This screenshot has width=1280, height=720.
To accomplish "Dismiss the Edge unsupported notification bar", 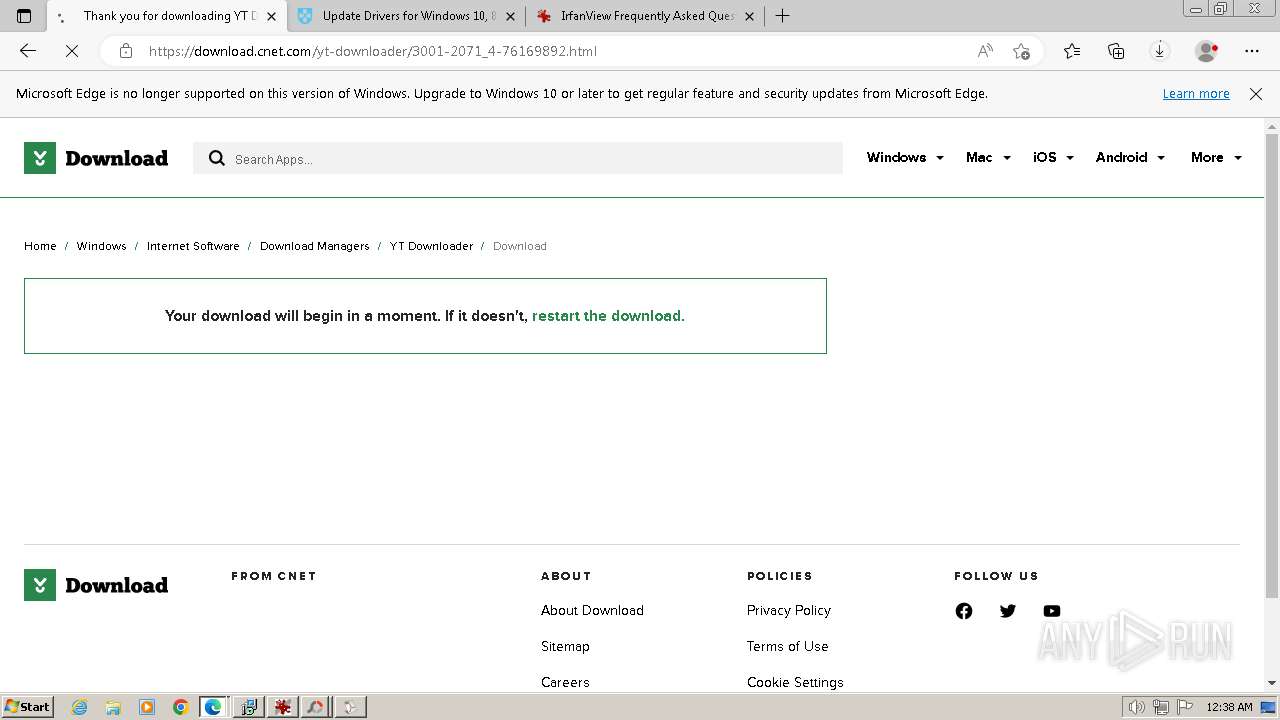I will (x=1256, y=94).
